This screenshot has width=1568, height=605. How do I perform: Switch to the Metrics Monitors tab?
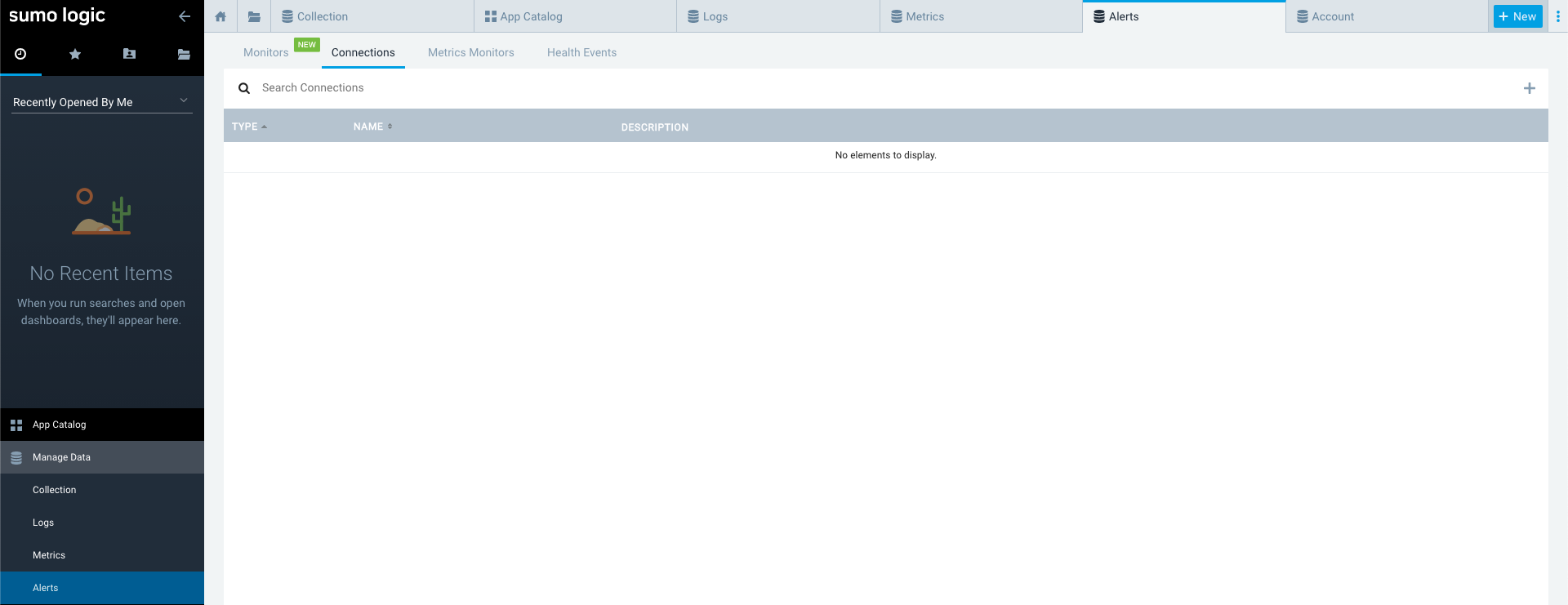(x=470, y=52)
